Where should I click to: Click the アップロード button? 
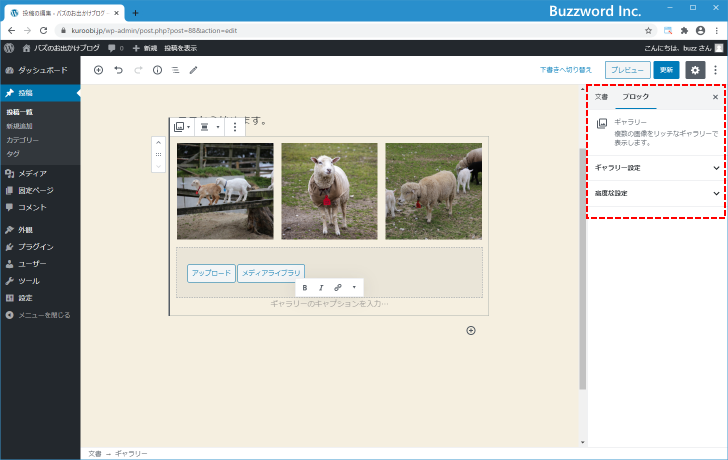(x=211, y=273)
